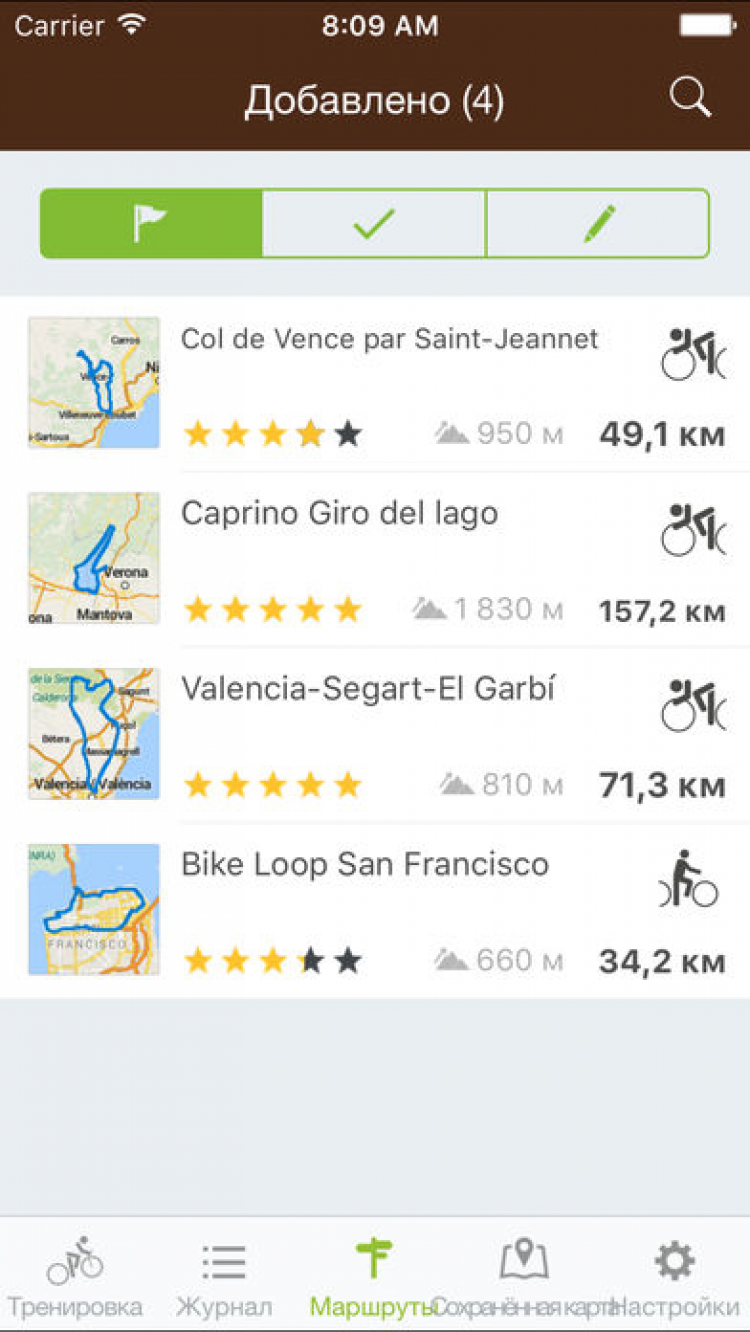This screenshot has height=1332, width=750.
Task: Click the road cycling icon for Col de Vence
Action: tap(693, 354)
